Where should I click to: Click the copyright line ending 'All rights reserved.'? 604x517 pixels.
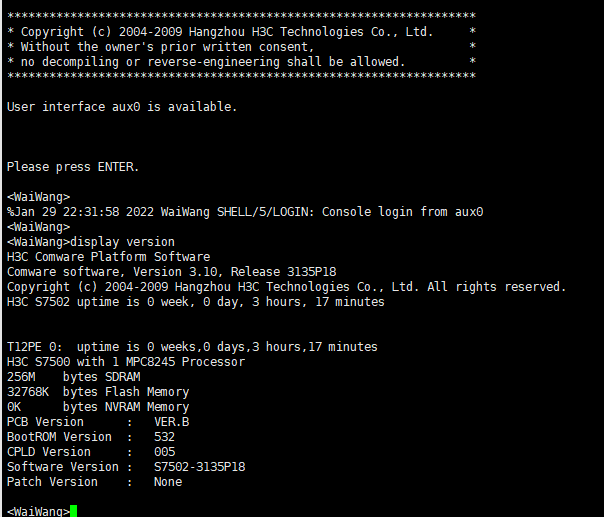tap(286, 287)
